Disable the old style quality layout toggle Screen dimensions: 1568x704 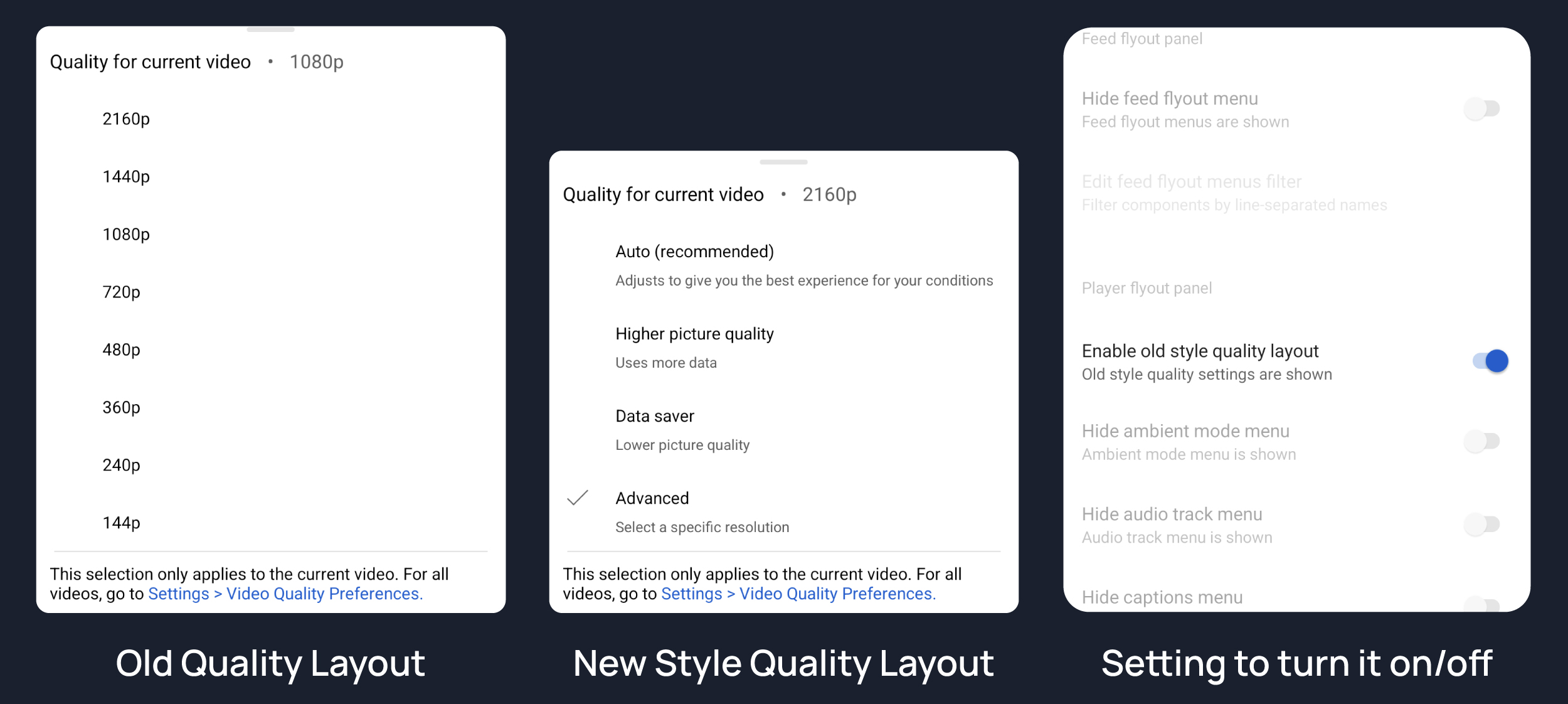(x=1490, y=361)
